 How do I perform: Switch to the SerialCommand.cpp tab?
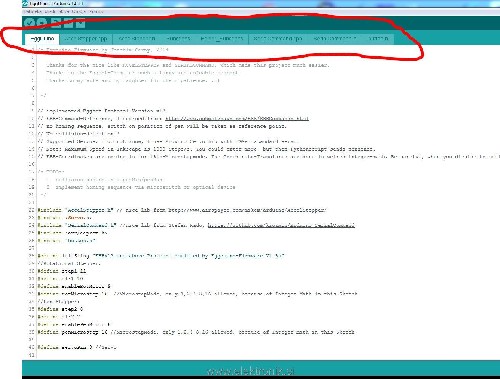coord(278,39)
